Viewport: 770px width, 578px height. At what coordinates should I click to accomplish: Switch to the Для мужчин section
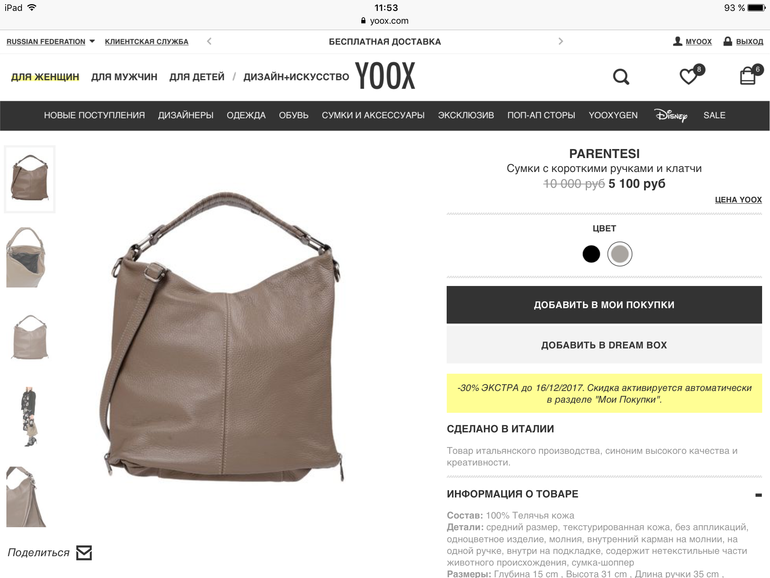coord(124,77)
